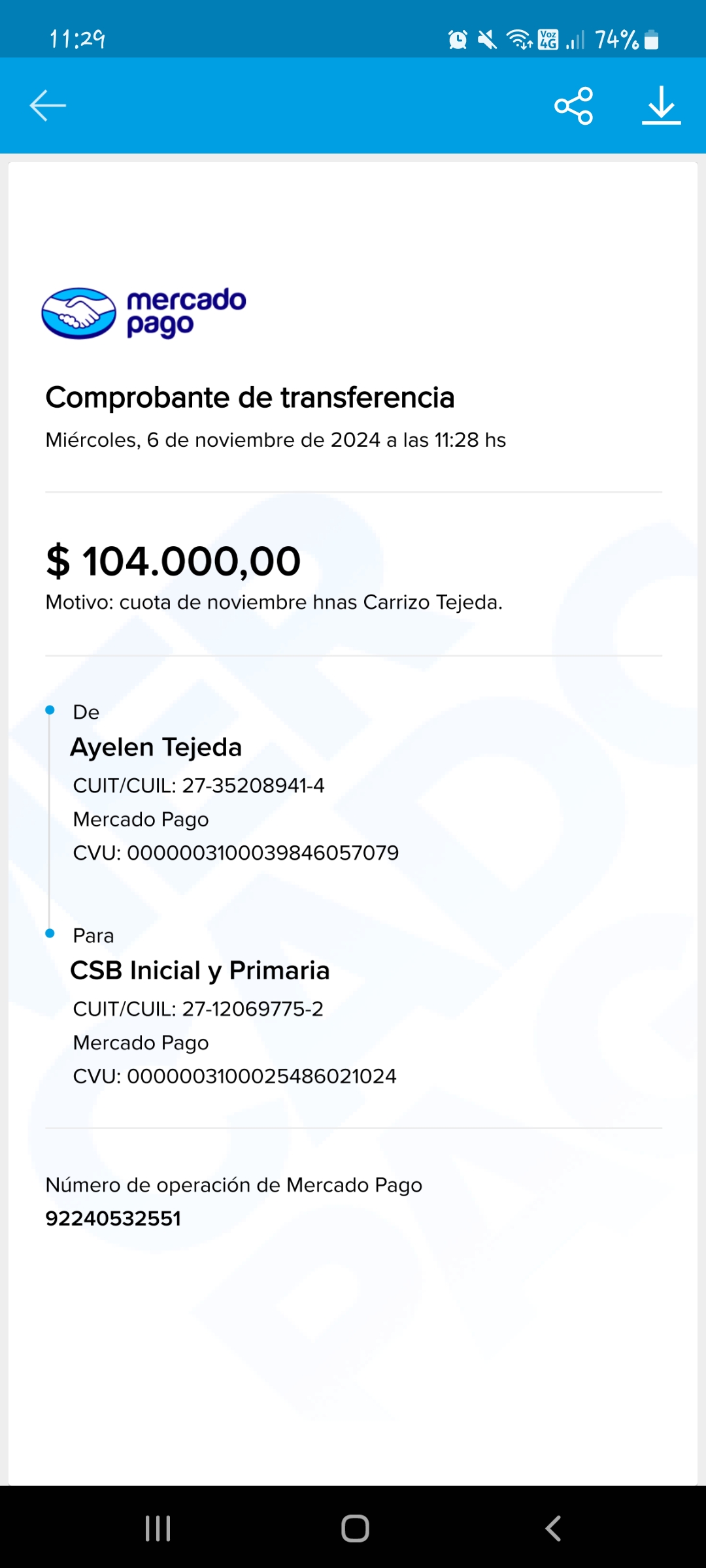This screenshot has width=706, height=1568.
Task: Tap the status bar clock
Action: (x=77, y=39)
